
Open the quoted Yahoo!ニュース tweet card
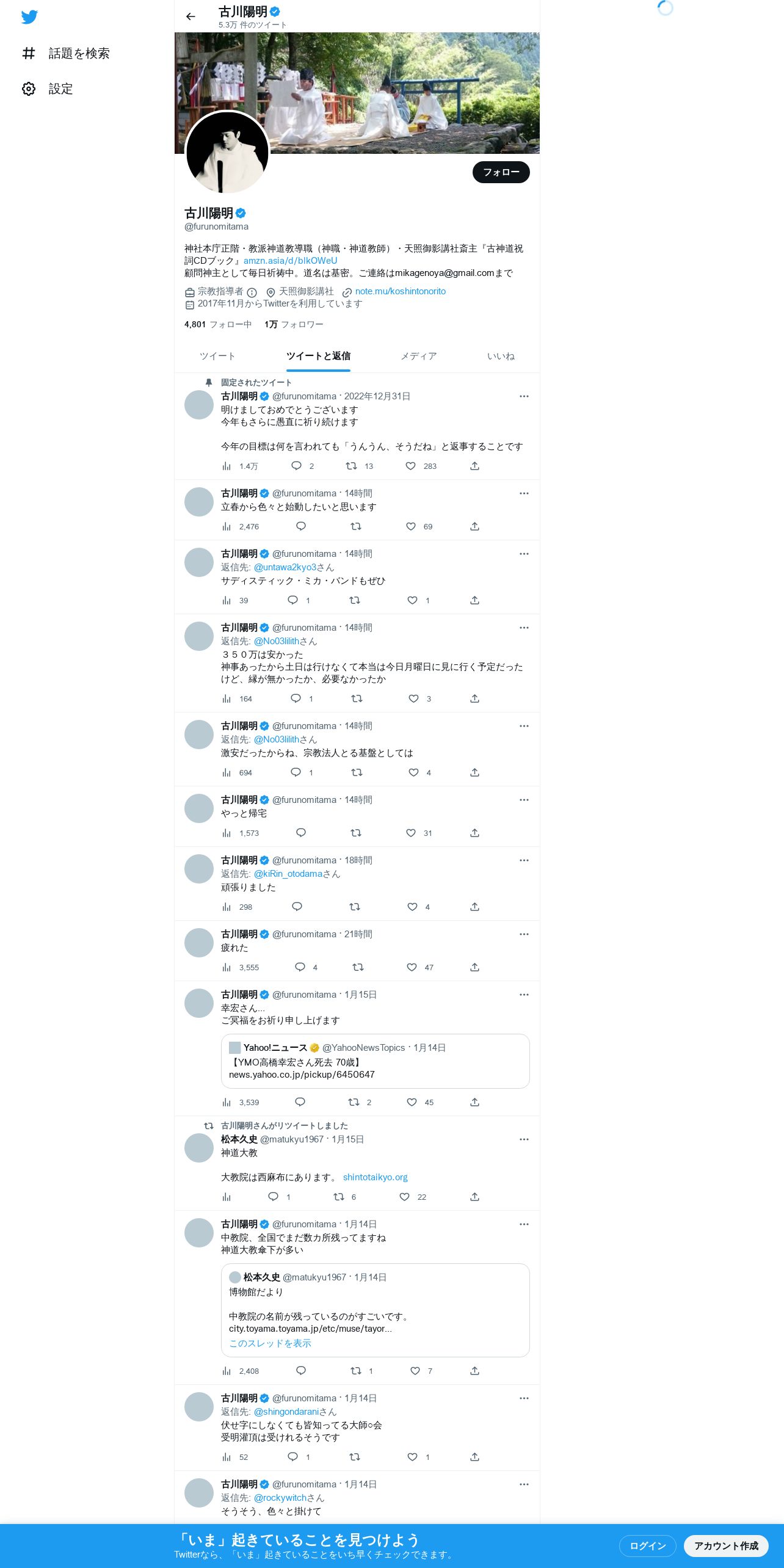pos(375,1061)
